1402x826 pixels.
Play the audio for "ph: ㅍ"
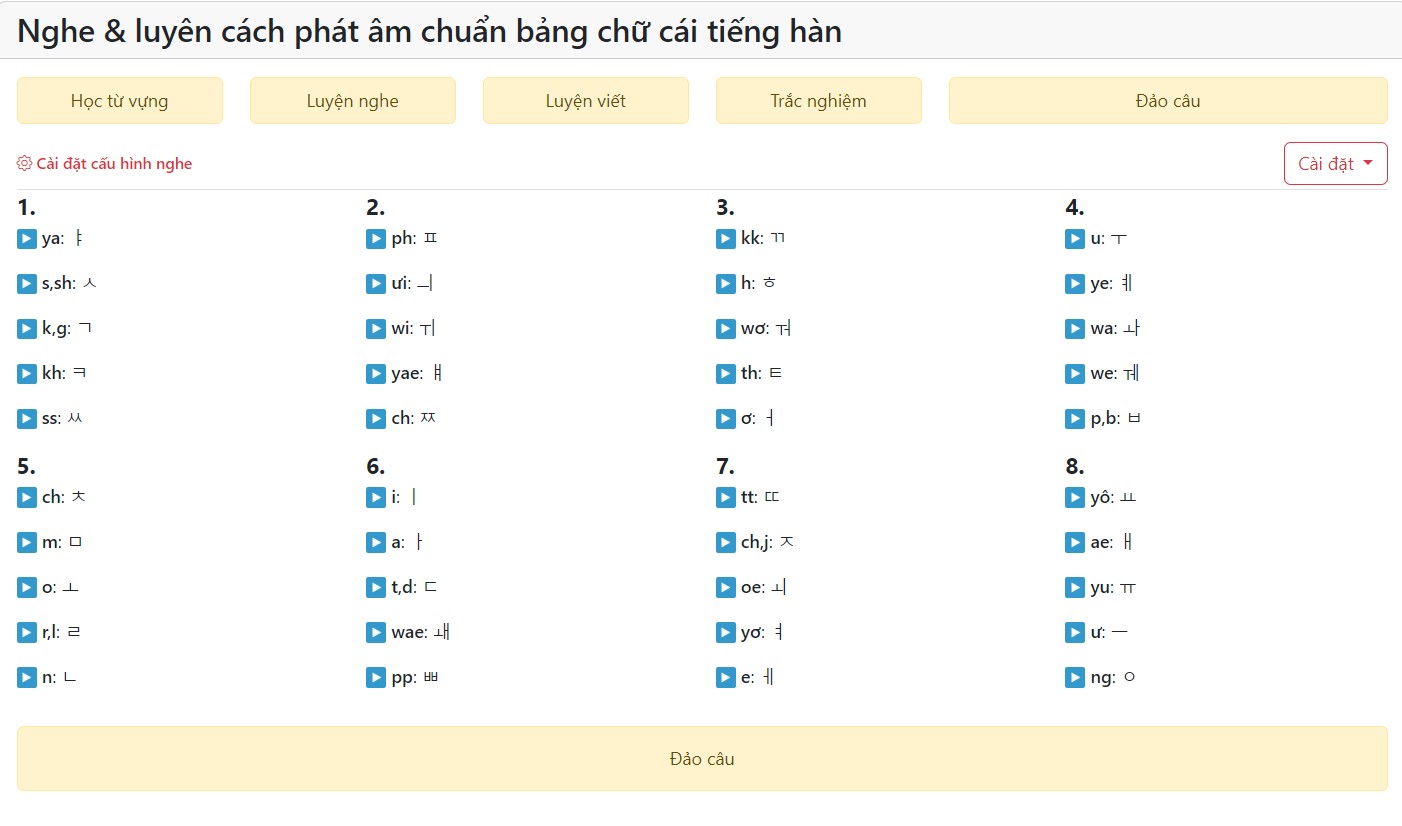click(x=375, y=238)
